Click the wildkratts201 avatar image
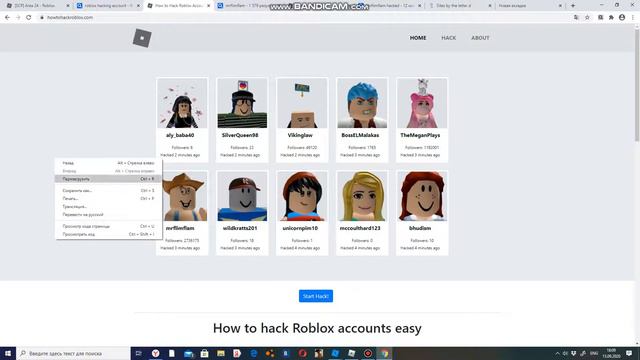Image resolution: width=640 pixels, height=360 pixels. pos(242,196)
